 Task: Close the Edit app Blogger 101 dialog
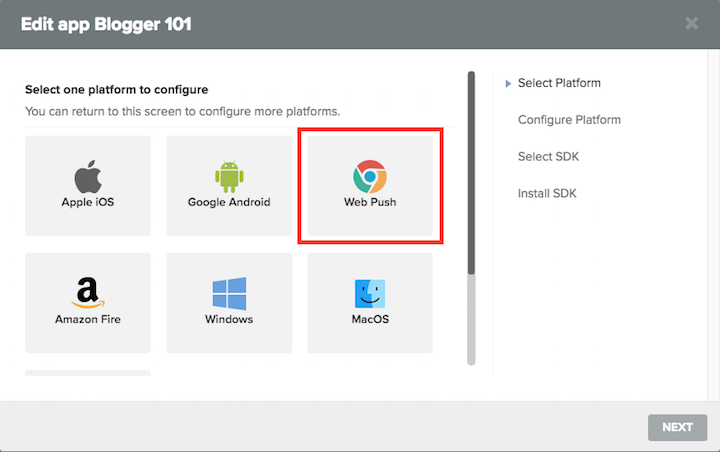point(692,23)
